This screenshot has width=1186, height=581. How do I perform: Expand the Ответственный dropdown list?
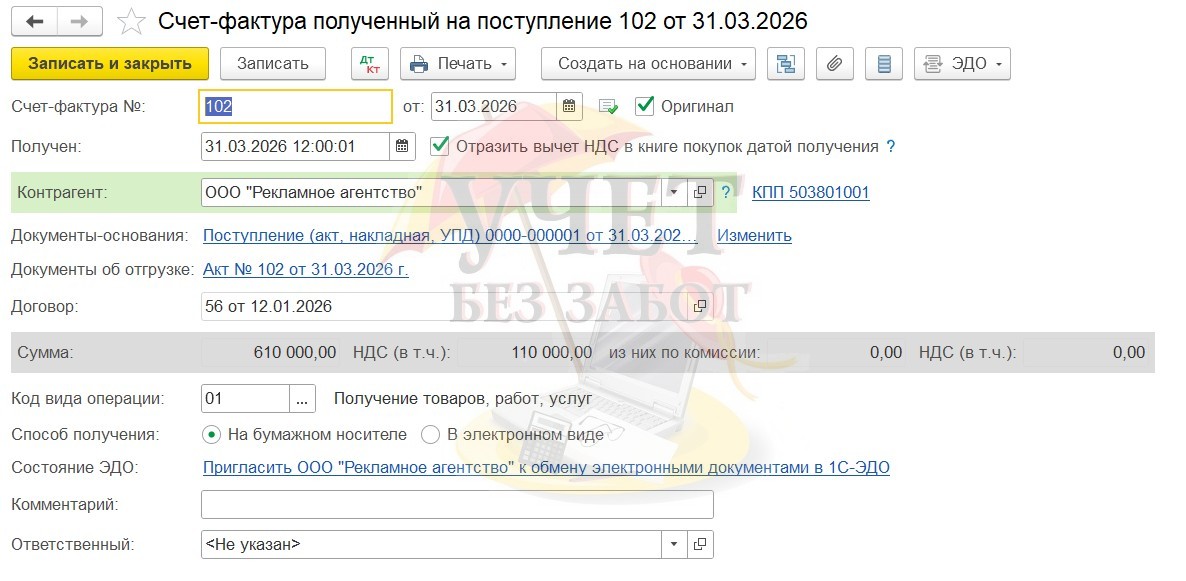click(x=674, y=544)
